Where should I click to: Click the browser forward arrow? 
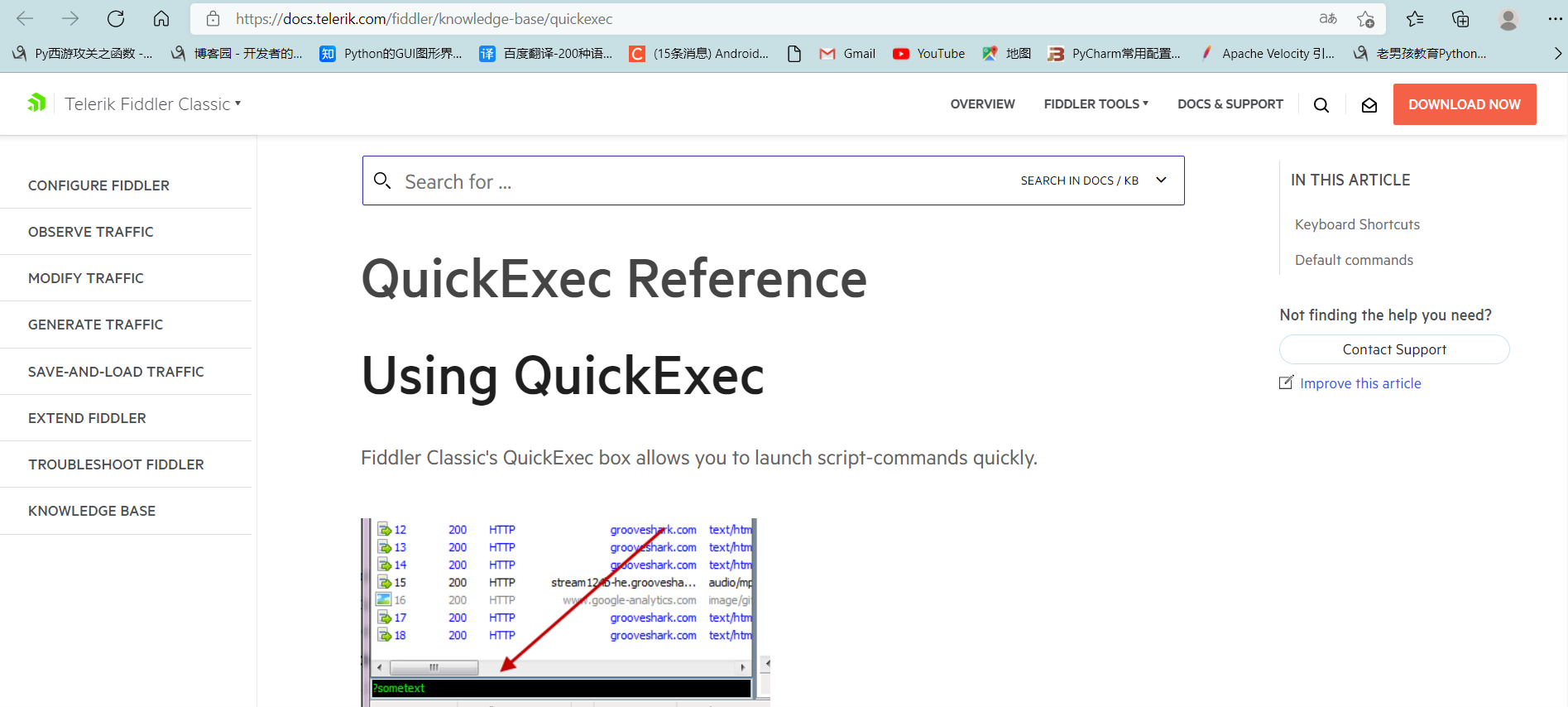coord(70,18)
